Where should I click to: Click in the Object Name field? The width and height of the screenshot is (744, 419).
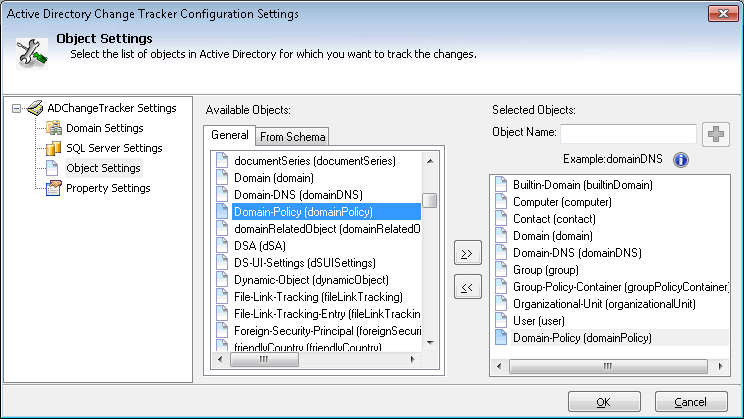tap(628, 133)
